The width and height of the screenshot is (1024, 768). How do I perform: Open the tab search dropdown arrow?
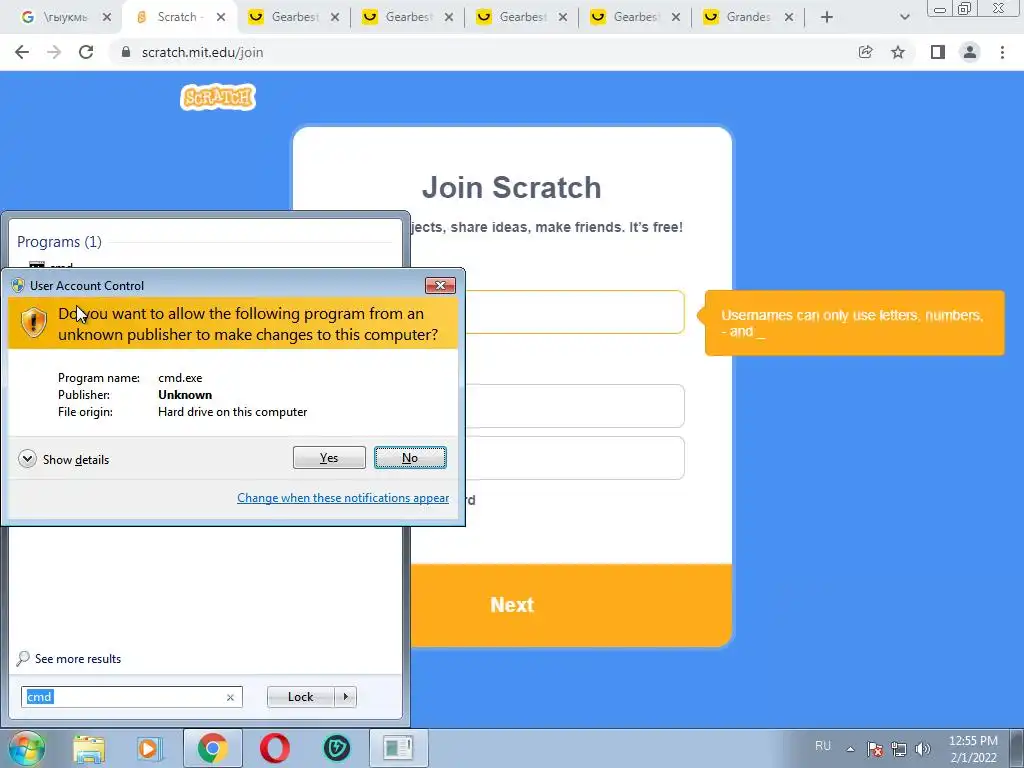coord(904,17)
